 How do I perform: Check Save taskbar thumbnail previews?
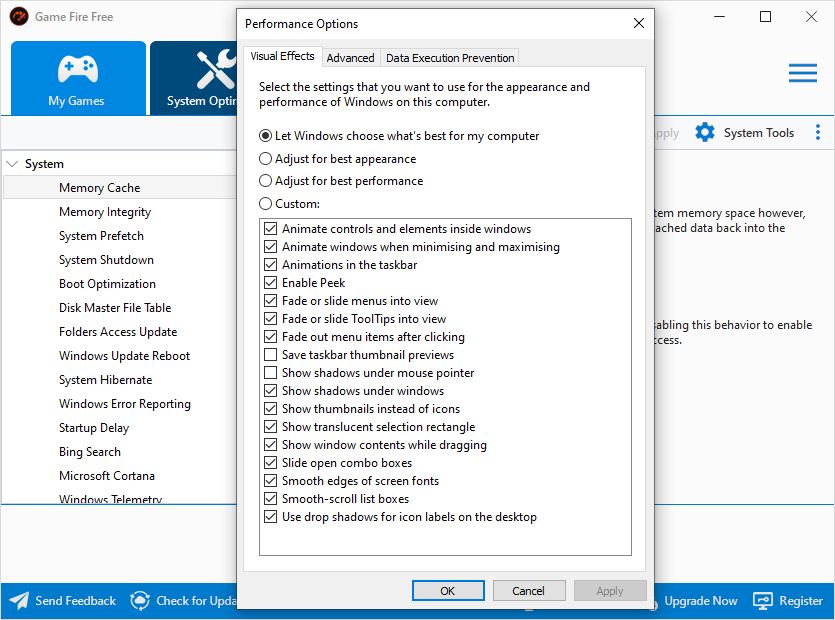pyautogui.click(x=271, y=355)
